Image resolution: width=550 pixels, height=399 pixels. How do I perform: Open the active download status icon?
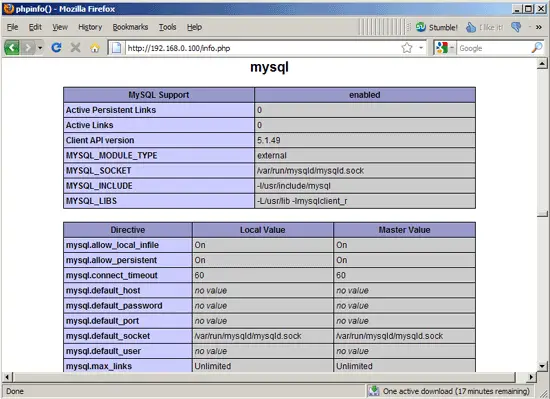pyautogui.click(x=374, y=391)
